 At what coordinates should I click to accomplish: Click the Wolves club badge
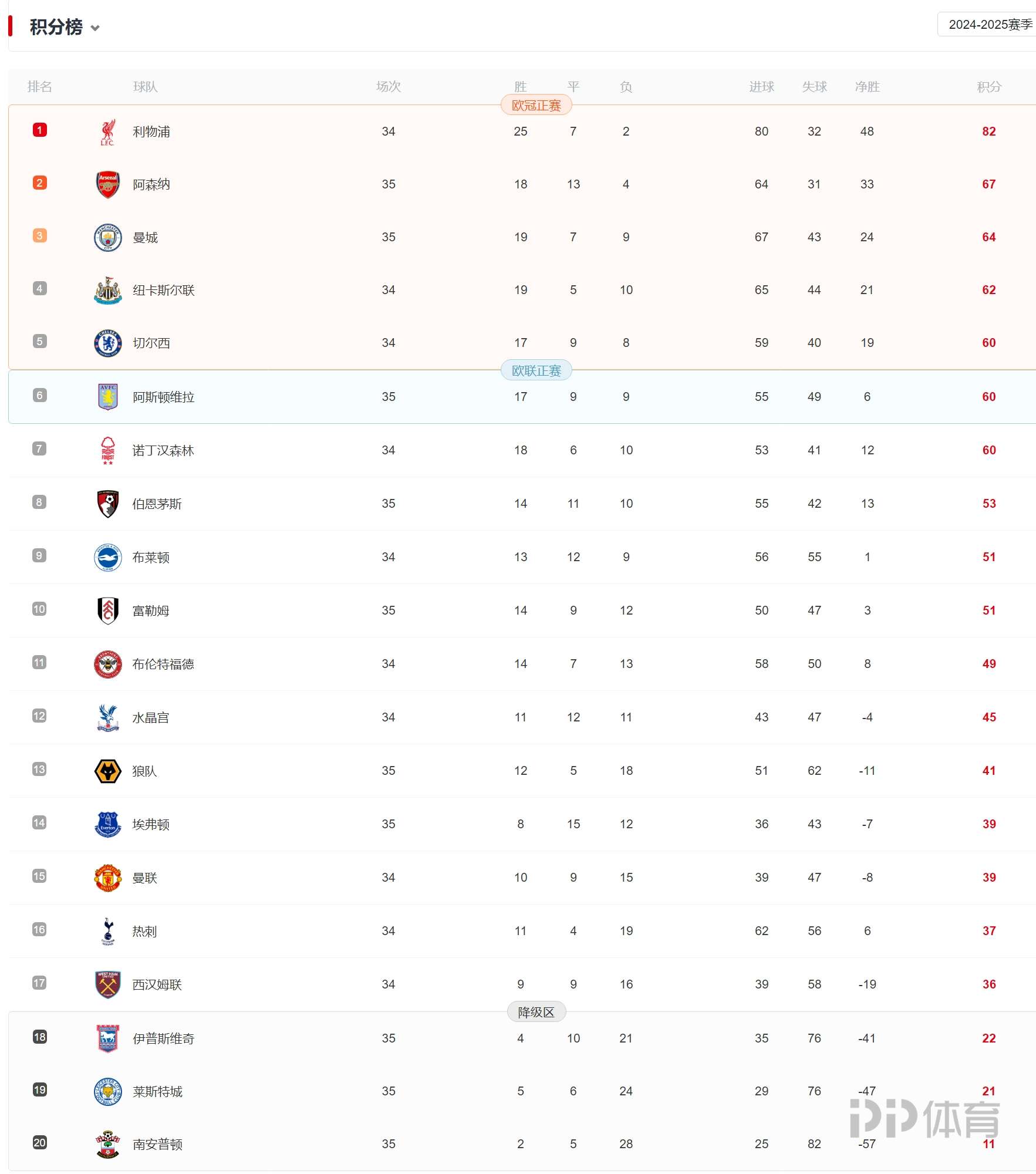107,771
